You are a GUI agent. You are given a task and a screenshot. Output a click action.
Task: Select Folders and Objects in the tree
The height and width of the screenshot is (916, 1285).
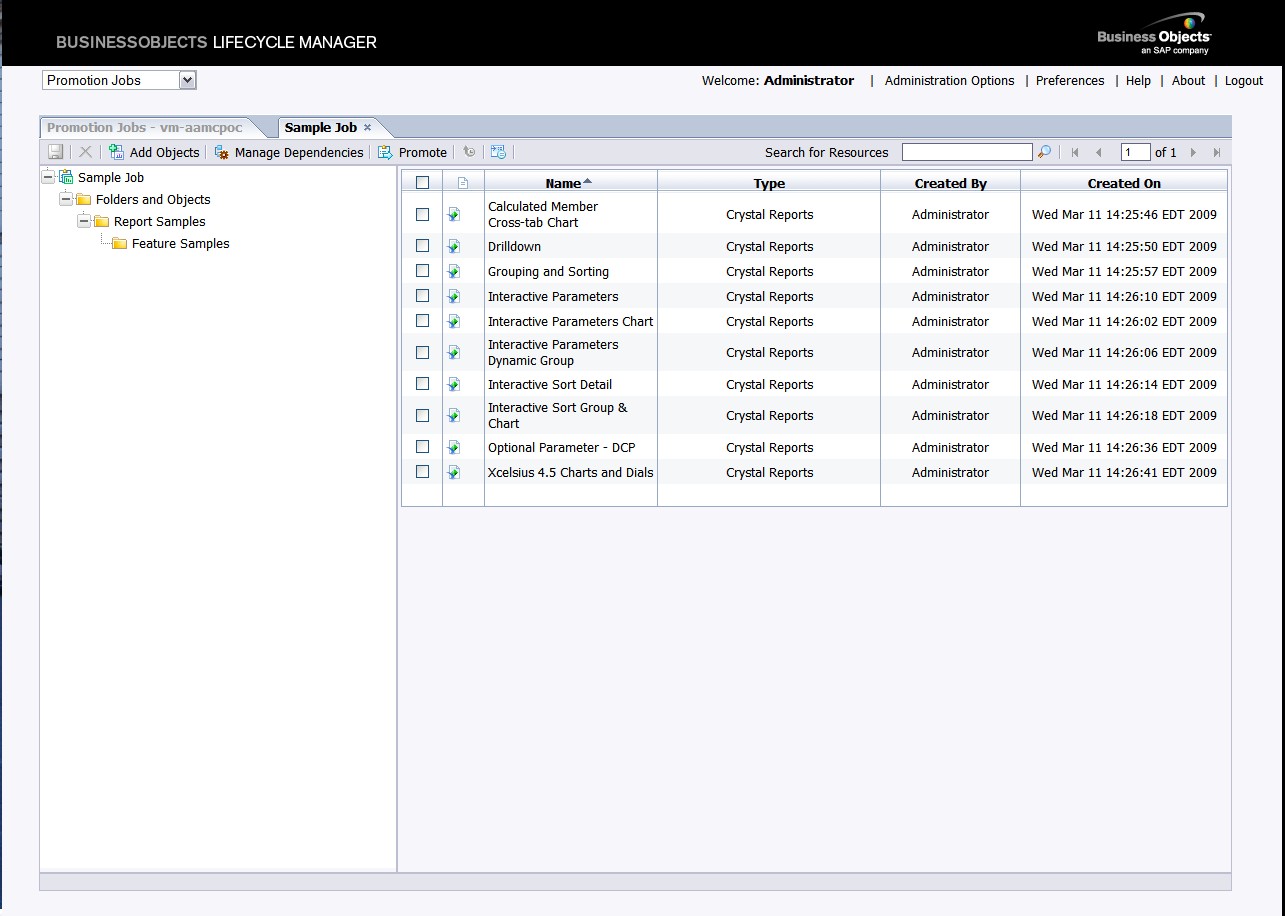[x=153, y=199]
